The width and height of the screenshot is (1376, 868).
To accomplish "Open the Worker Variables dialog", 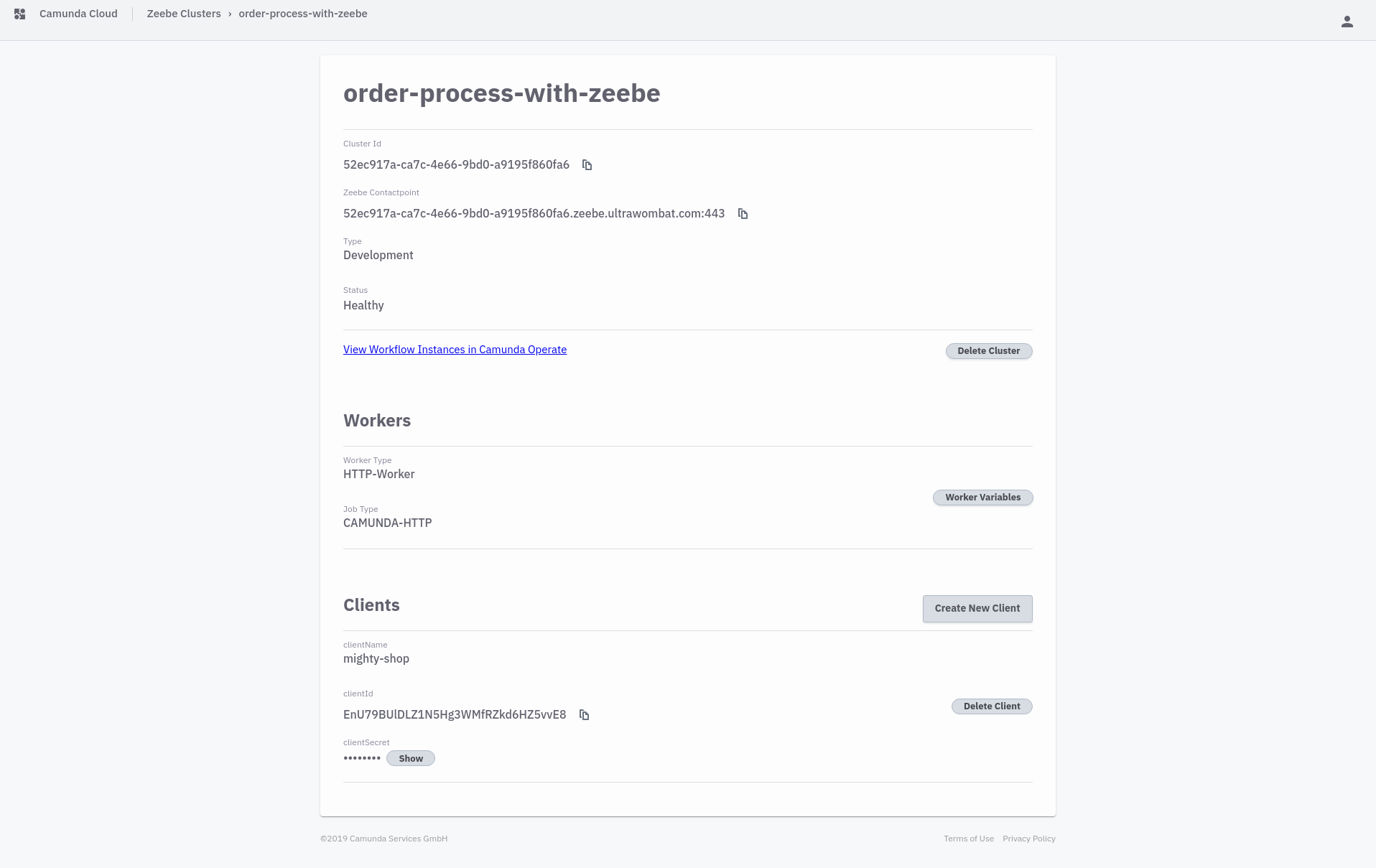I will tap(983, 498).
